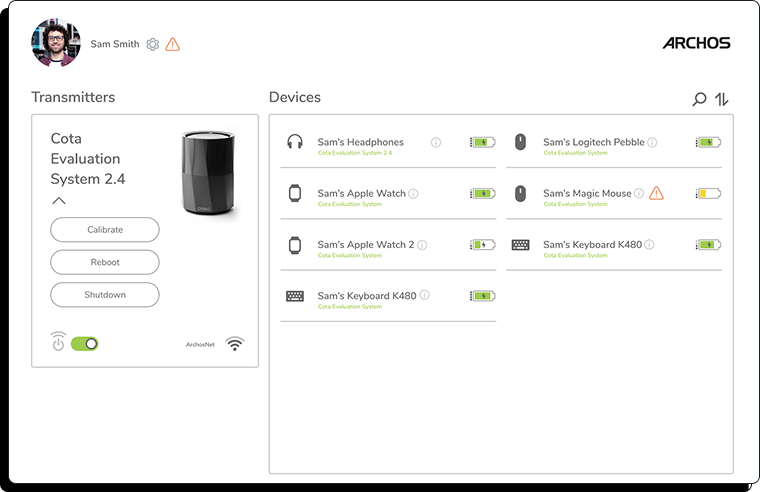Open device search magnifier icon
Screen dimensions: 760x492
(699, 99)
